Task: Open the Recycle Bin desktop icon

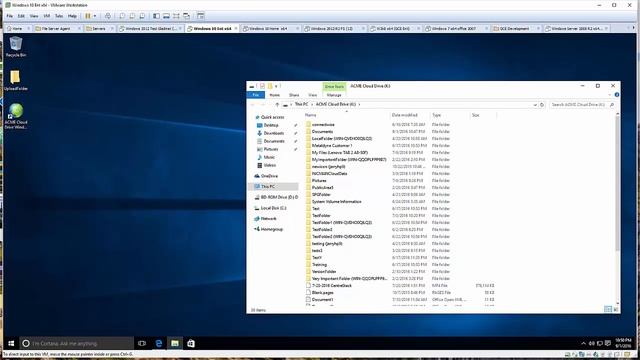Action: coord(16,47)
